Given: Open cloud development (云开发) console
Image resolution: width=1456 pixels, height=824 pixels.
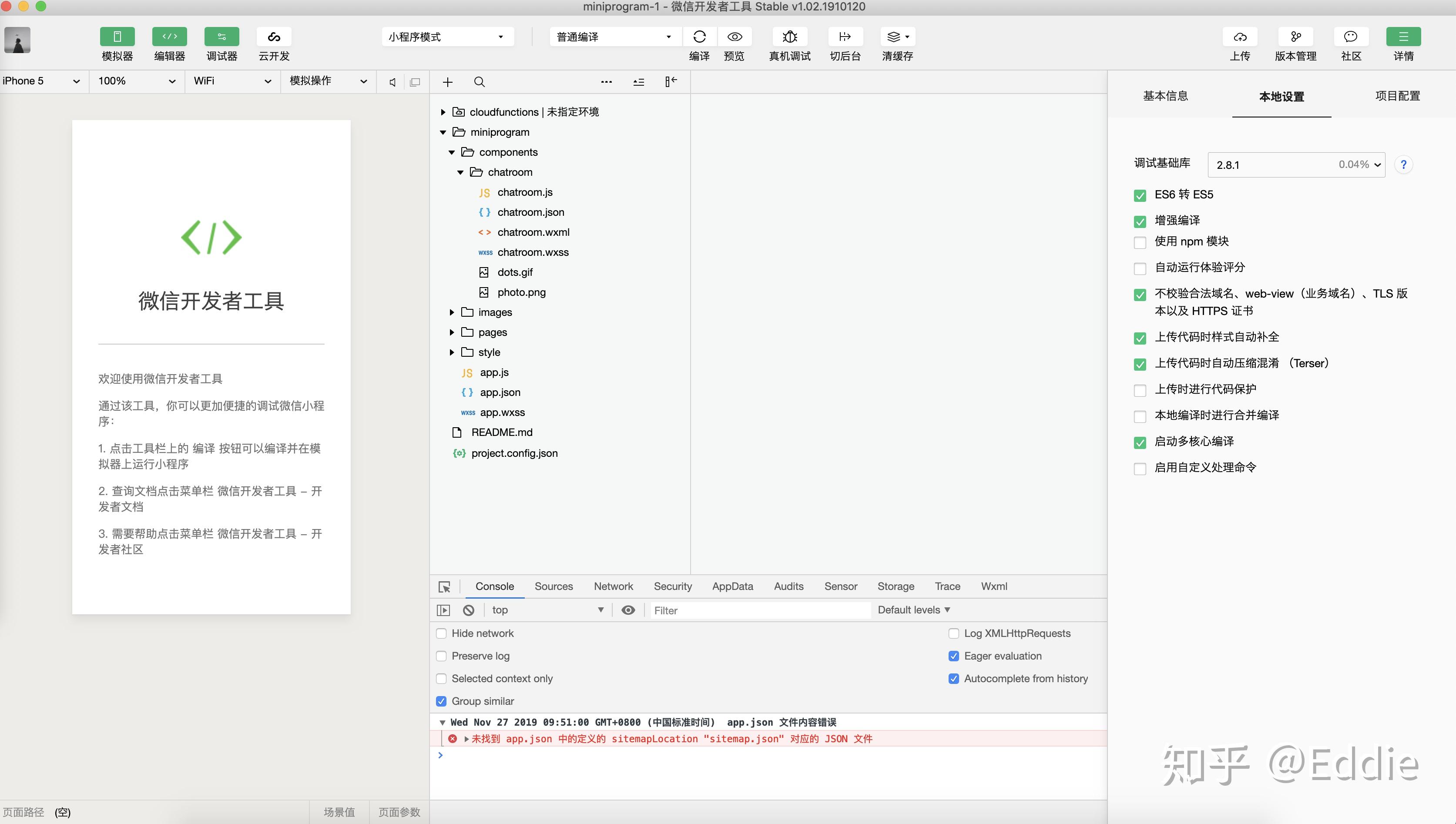Looking at the screenshot, I should [x=274, y=37].
